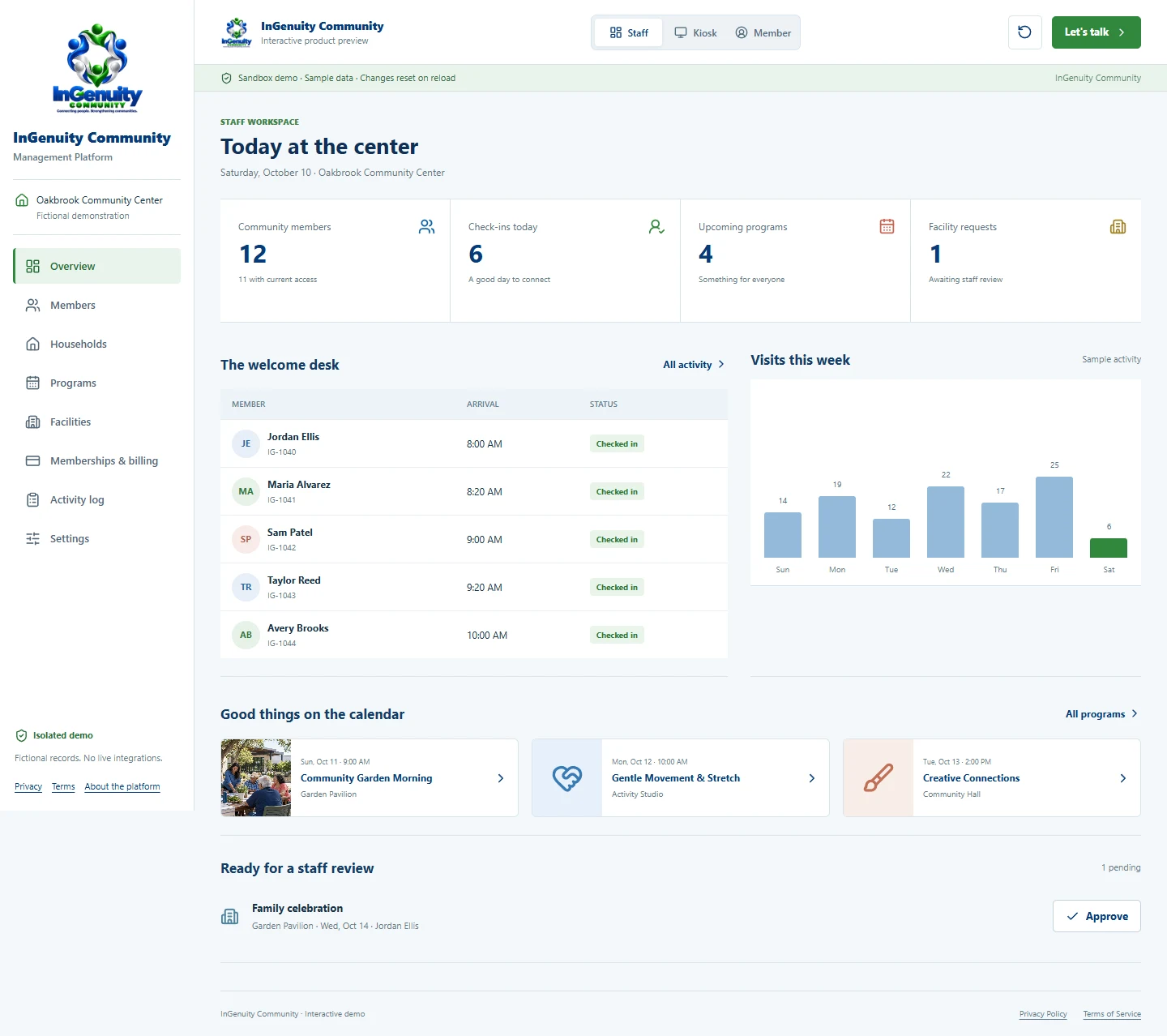Open All activity link

[x=694, y=365]
